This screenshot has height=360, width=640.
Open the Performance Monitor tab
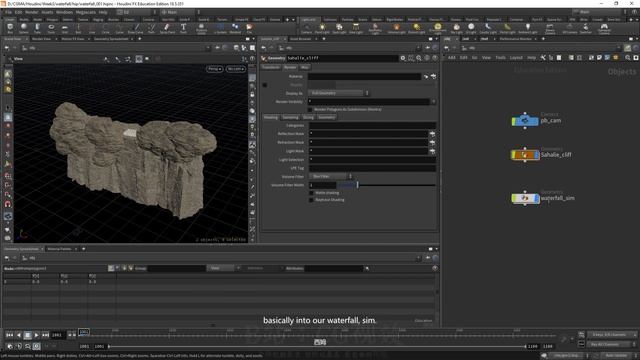(x=515, y=39)
